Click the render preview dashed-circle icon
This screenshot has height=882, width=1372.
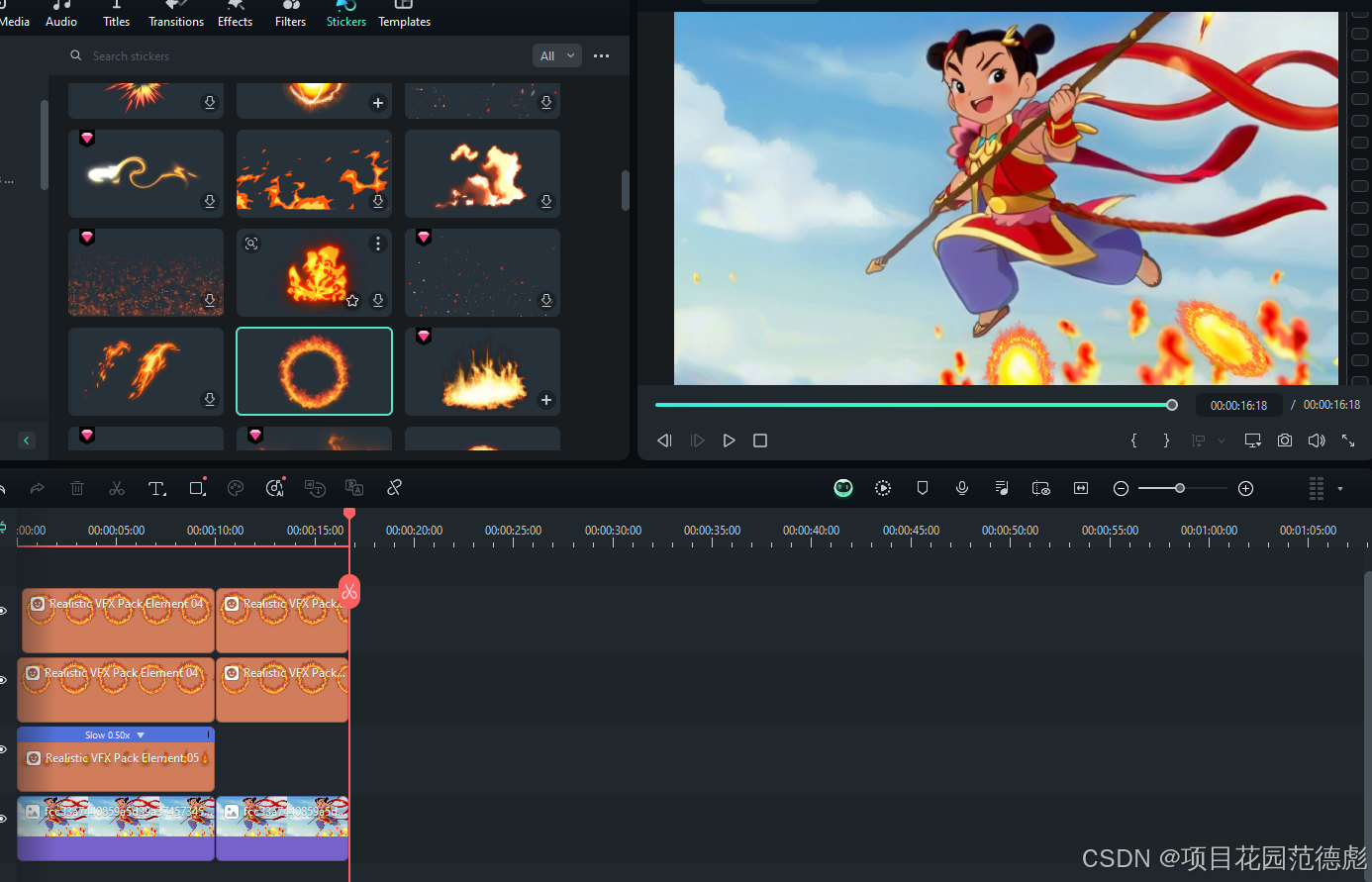(883, 488)
